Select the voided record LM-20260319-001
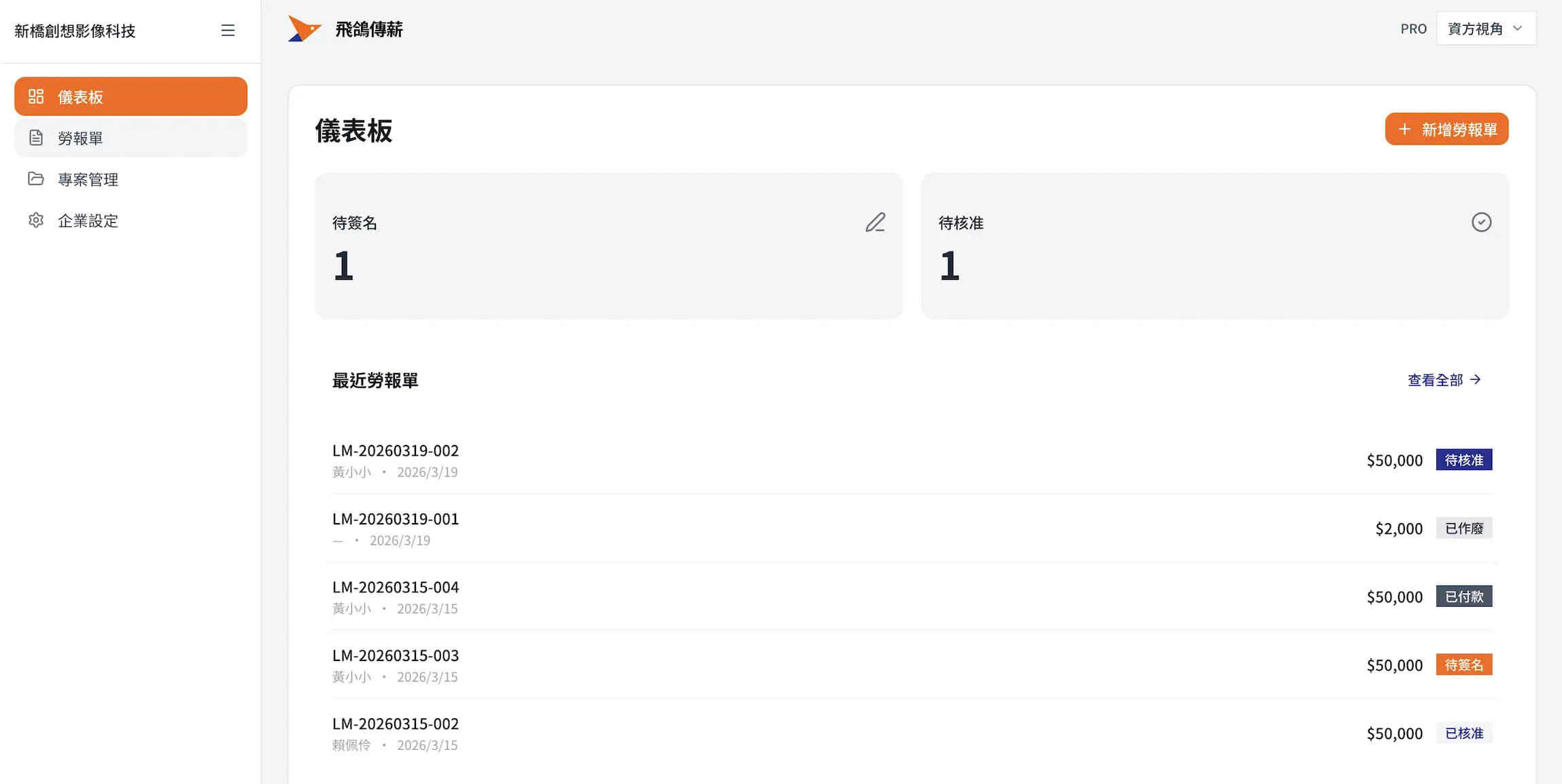The image size is (1562, 784). 396,519
